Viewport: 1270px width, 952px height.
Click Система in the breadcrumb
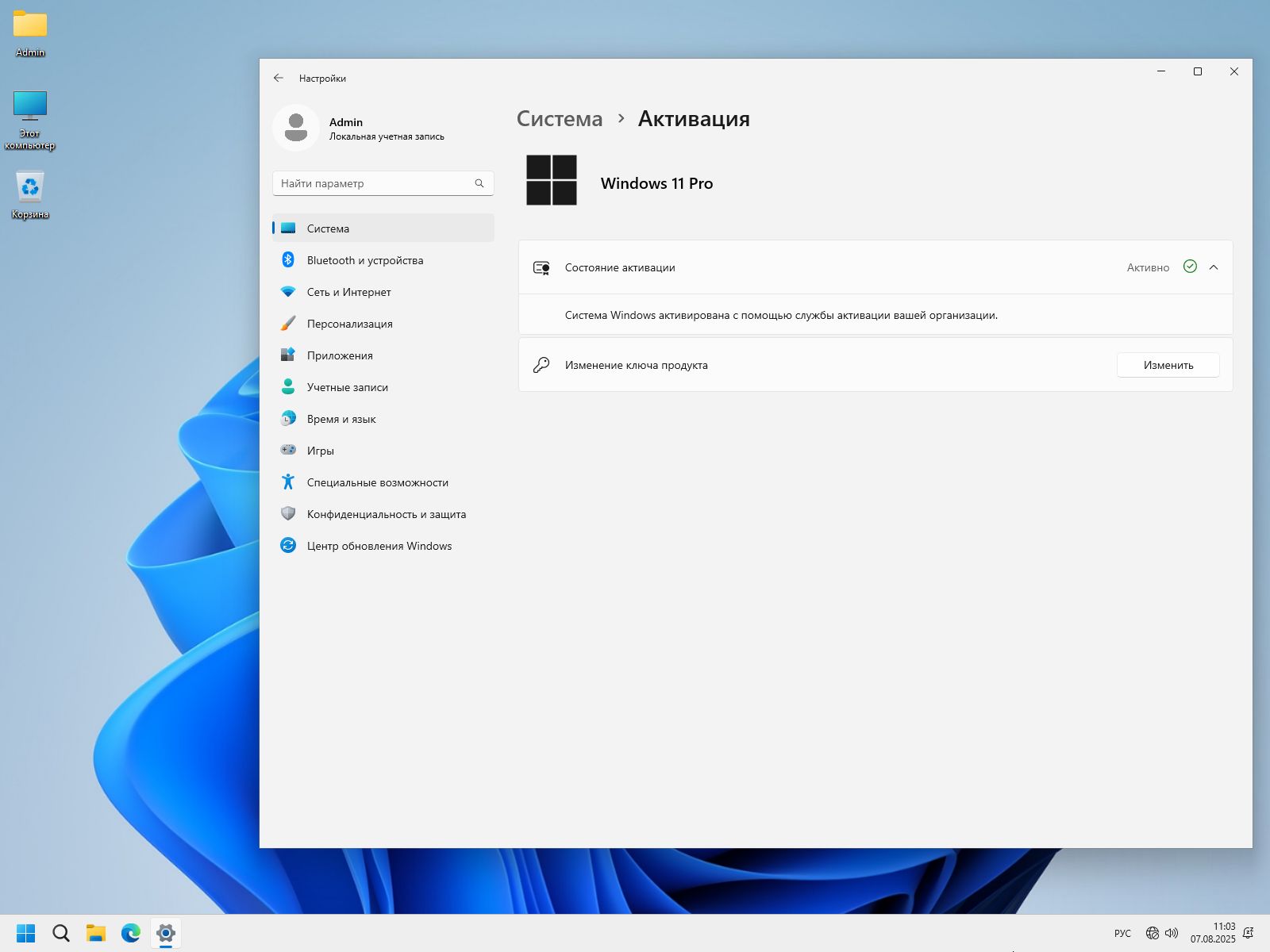(x=560, y=119)
